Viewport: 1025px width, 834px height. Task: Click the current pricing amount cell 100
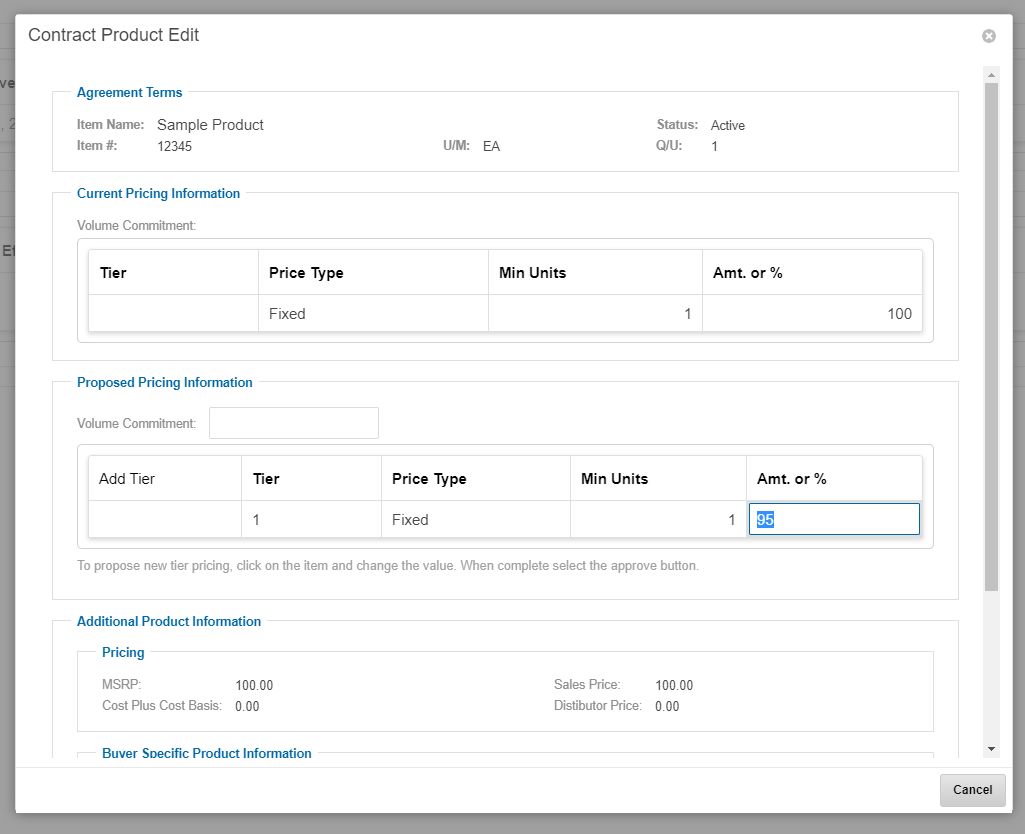(x=811, y=314)
